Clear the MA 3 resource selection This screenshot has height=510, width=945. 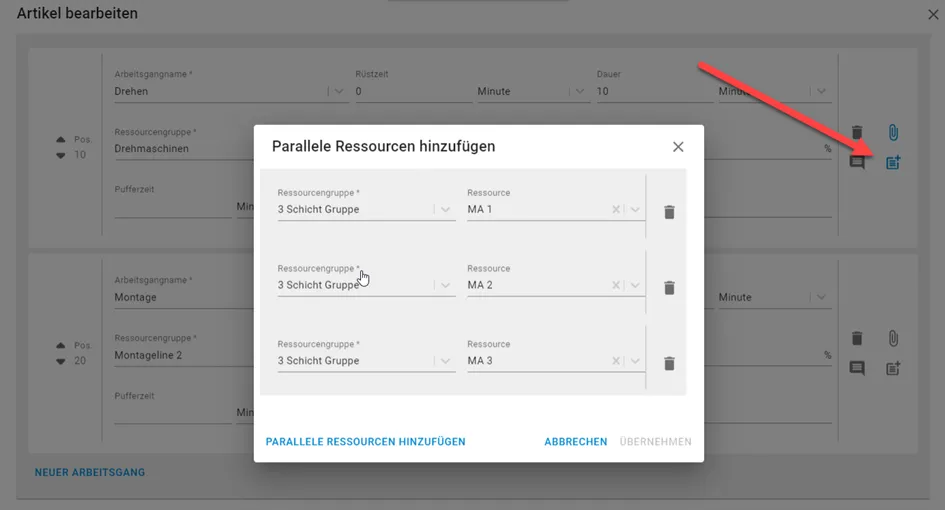pyautogui.click(x=615, y=360)
